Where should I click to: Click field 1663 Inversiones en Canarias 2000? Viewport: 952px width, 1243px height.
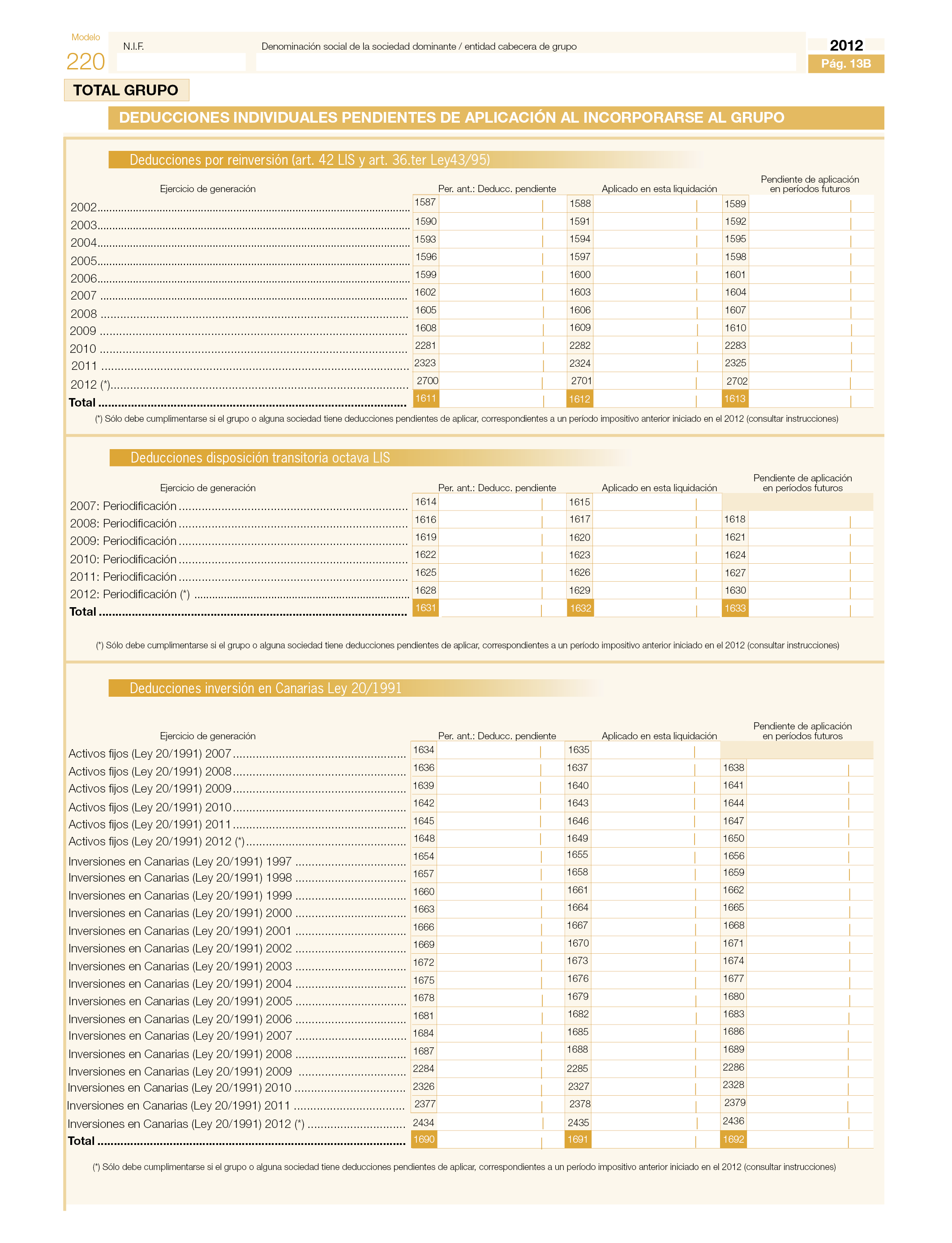click(x=502, y=909)
